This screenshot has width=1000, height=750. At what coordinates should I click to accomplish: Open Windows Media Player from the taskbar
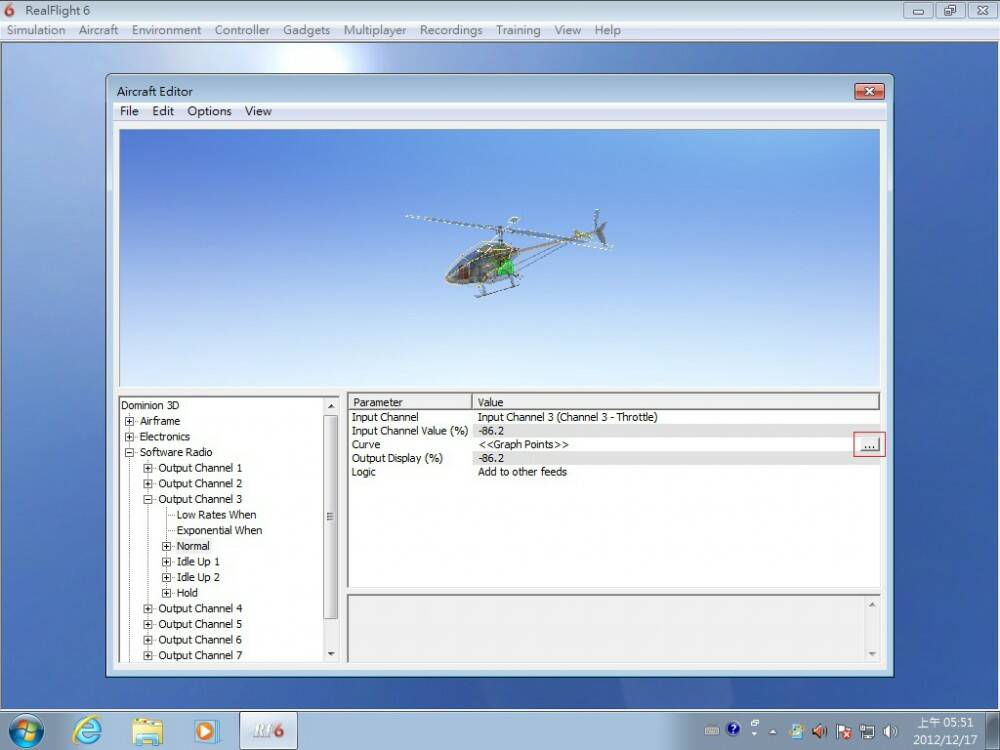point(207,731)
